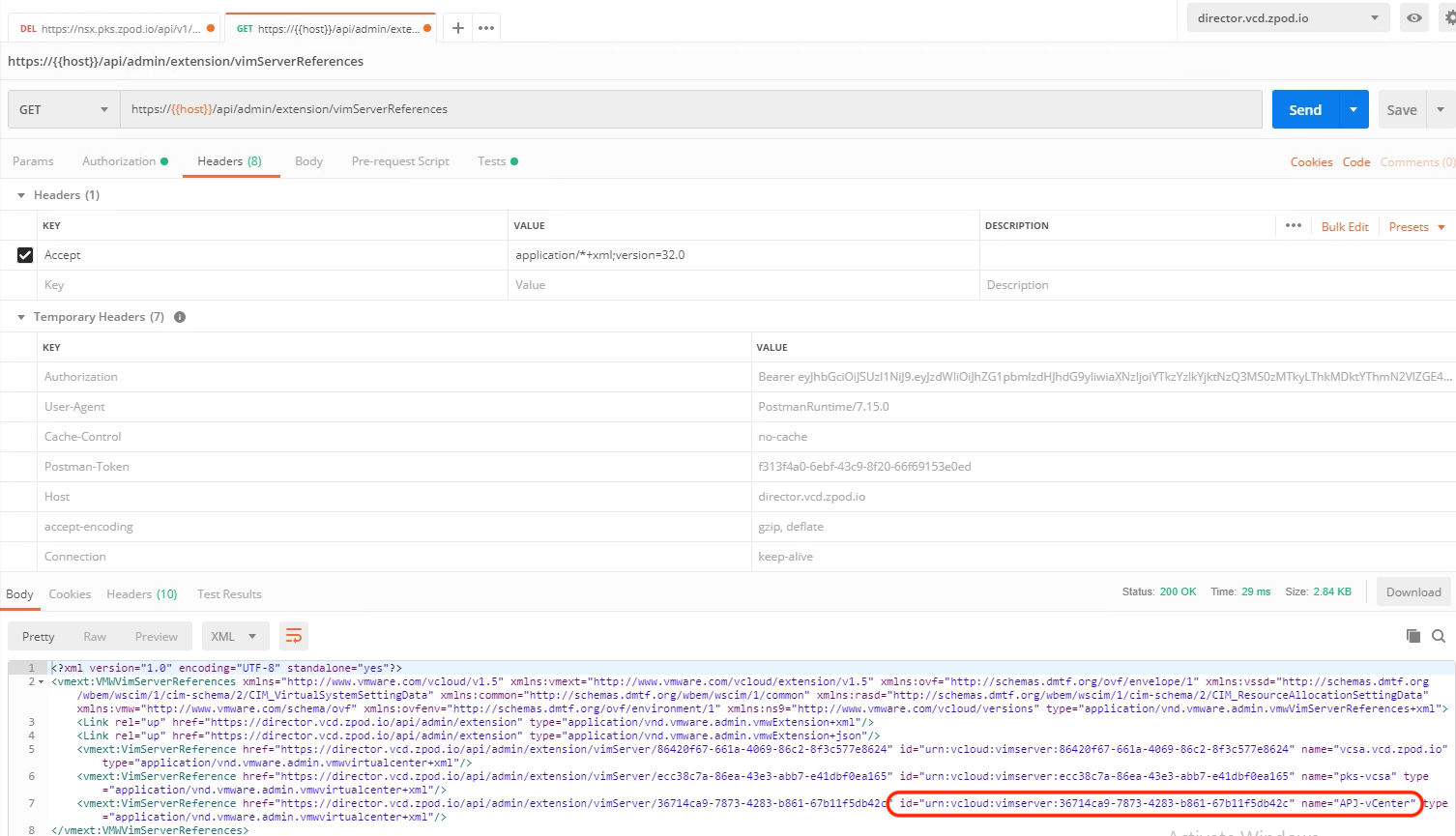This screenshot has height=836, width=1456.
Task: Collapse the Temporary Headers section
Action: (x=21, y=317)
